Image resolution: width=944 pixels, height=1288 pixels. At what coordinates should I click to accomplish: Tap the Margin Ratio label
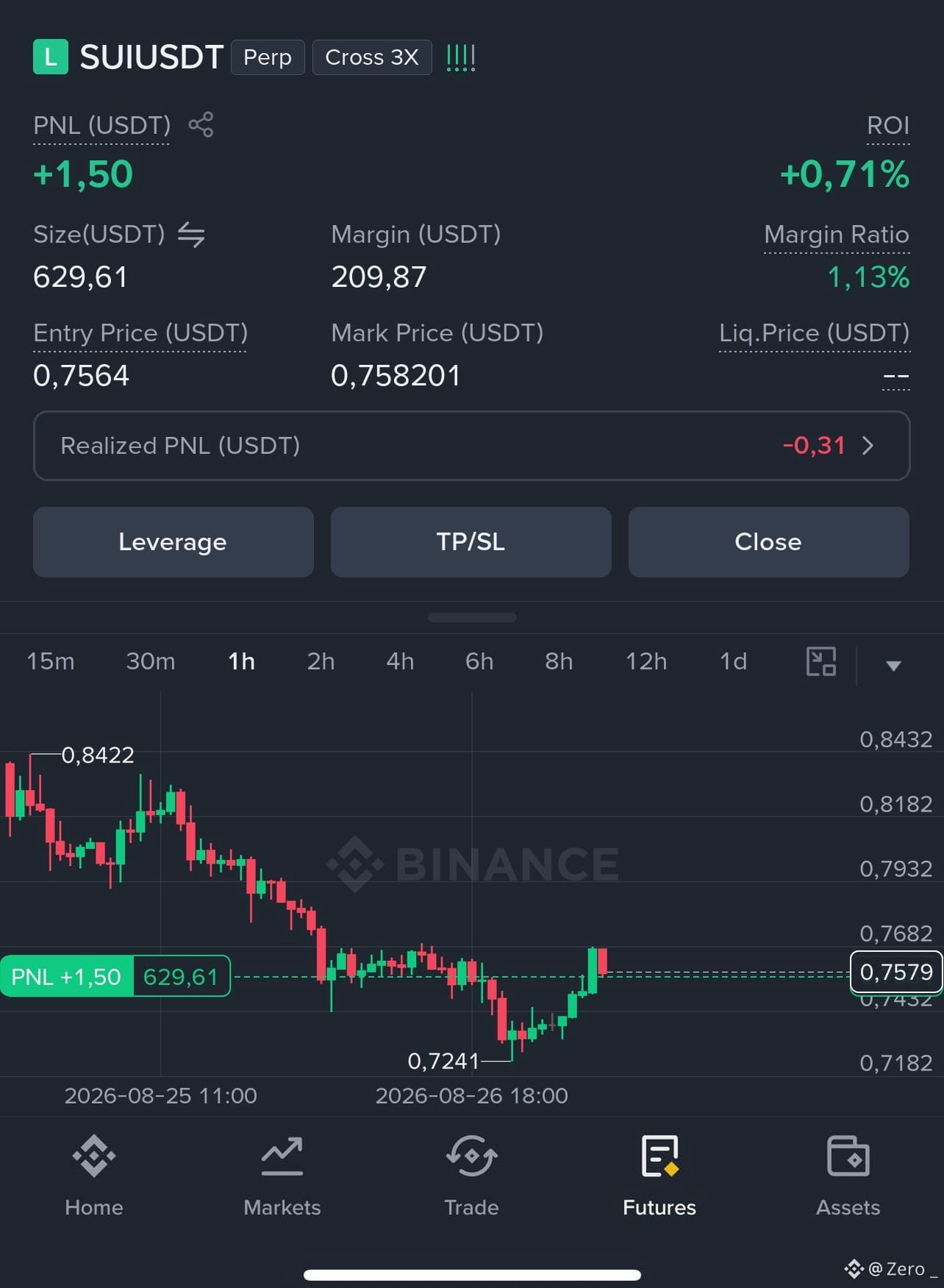(837, 235)
